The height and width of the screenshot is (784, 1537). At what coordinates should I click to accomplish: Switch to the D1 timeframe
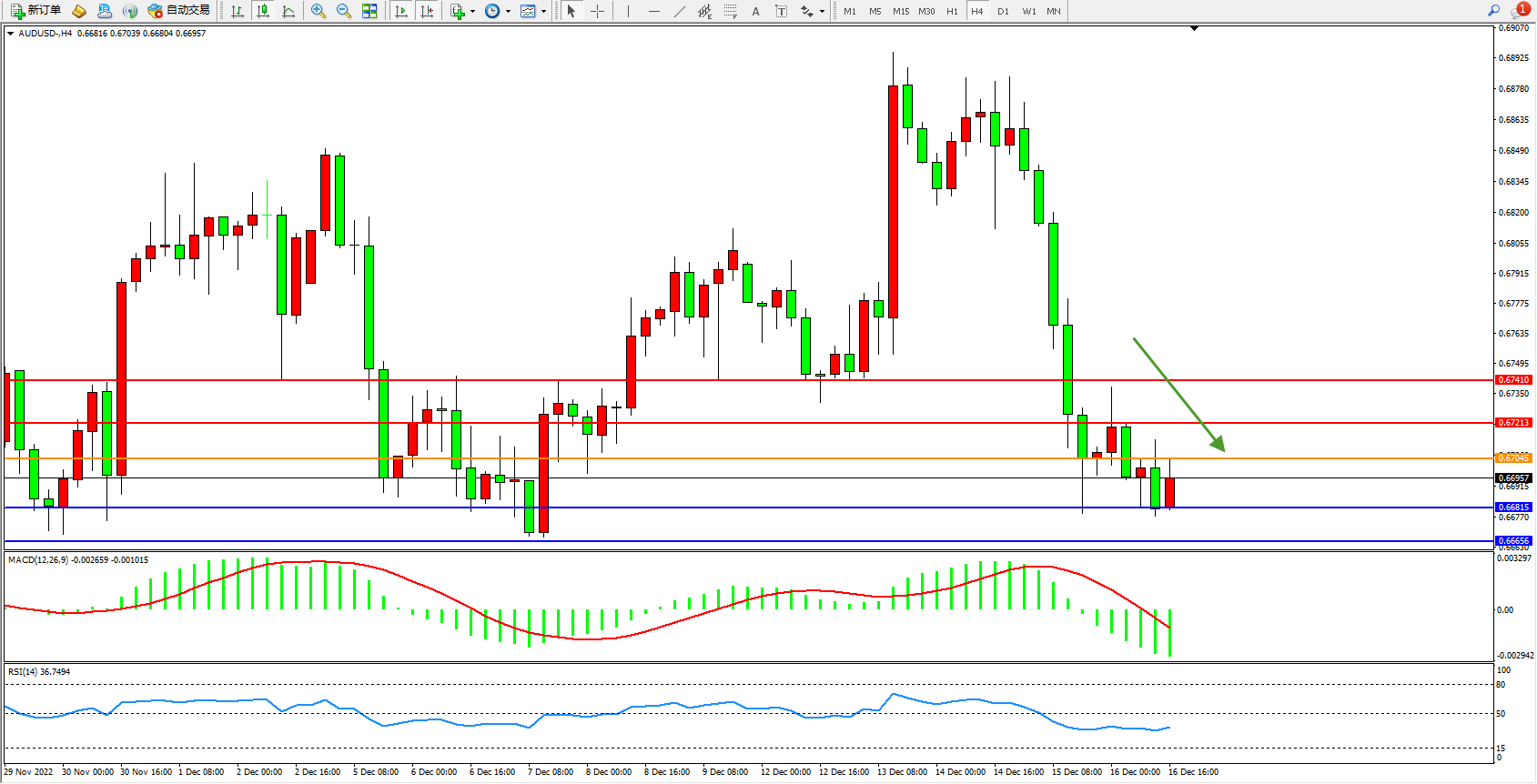coord(1003,11)
